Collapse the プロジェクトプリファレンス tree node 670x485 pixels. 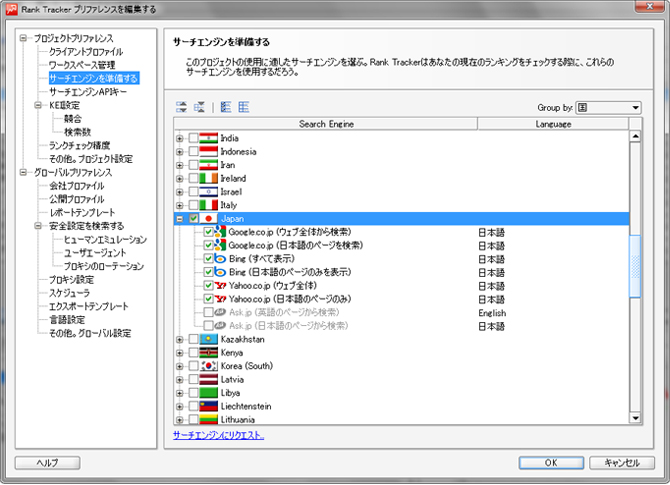pyautogui.click(x=23, y=38)
